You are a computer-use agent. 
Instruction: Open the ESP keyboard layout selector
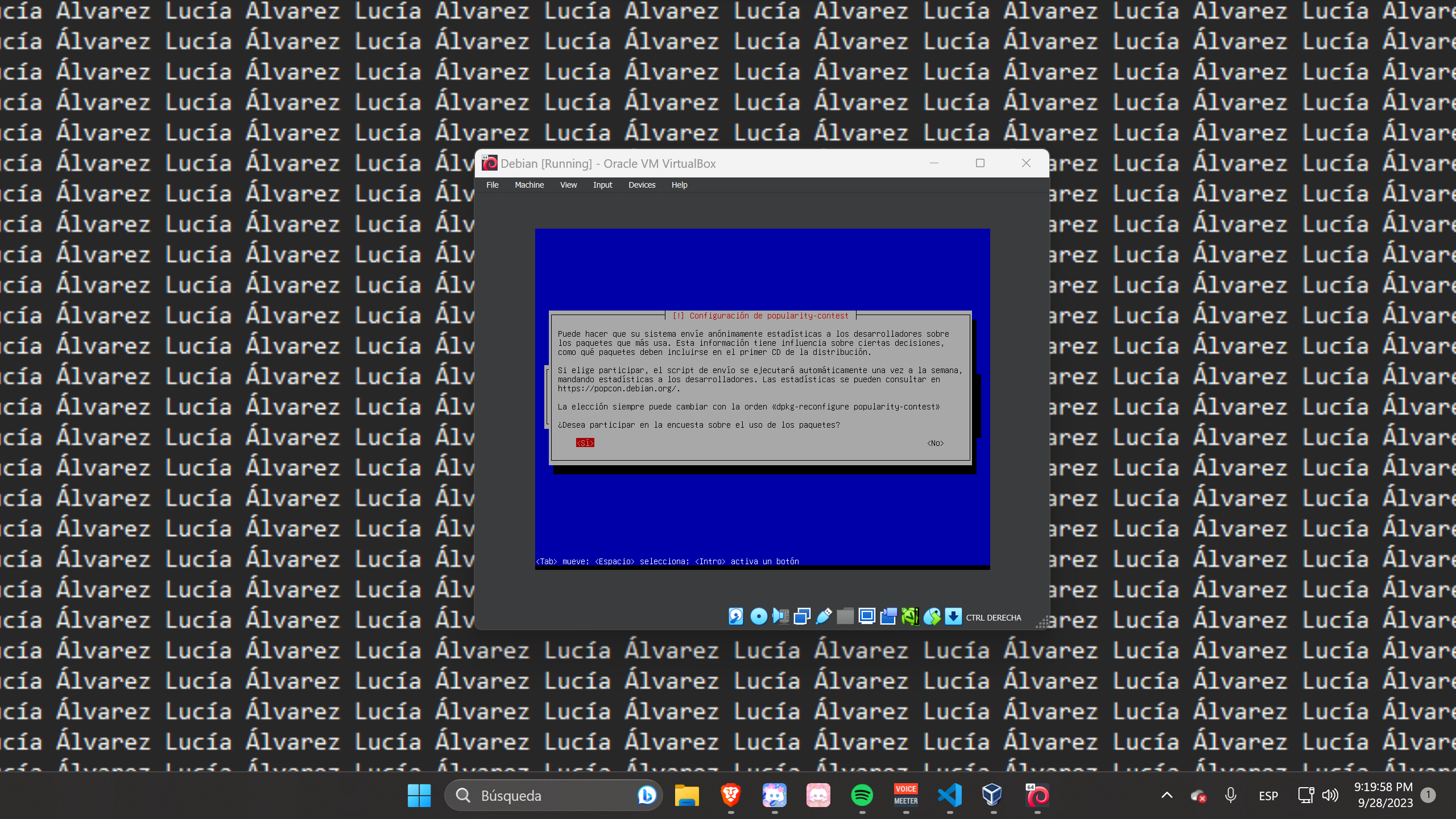pyautogui.click(x=1267, y=796)
